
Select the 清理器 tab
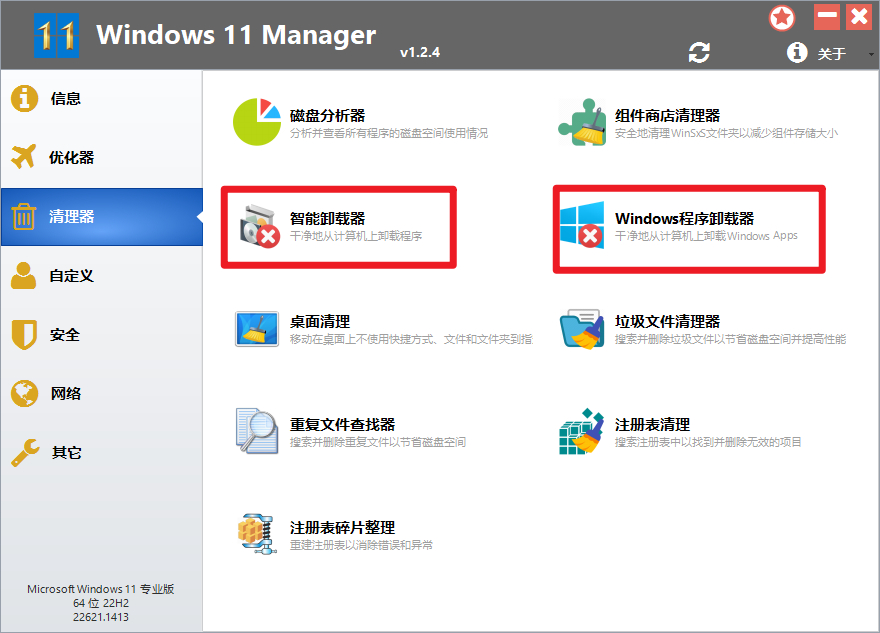pos(102,217)
